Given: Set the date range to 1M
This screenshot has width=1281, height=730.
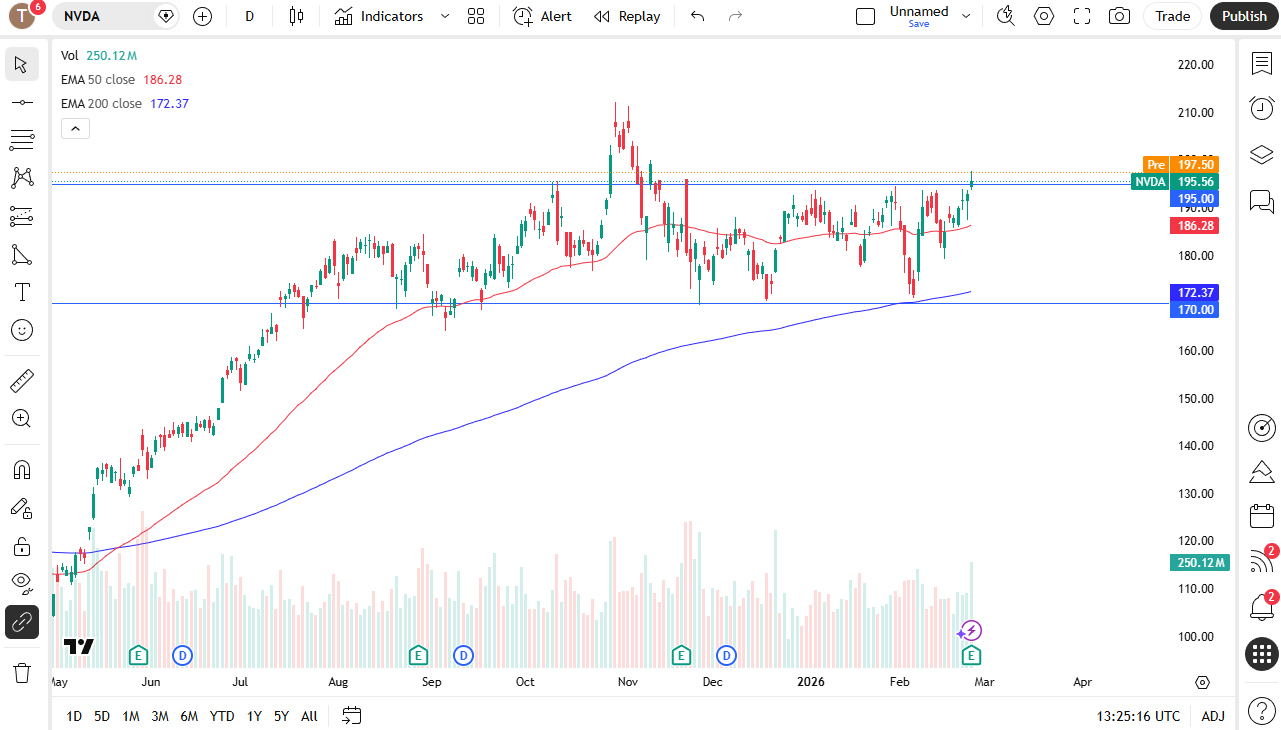Looking at the screenshot, I should click(x=131, y=716).
